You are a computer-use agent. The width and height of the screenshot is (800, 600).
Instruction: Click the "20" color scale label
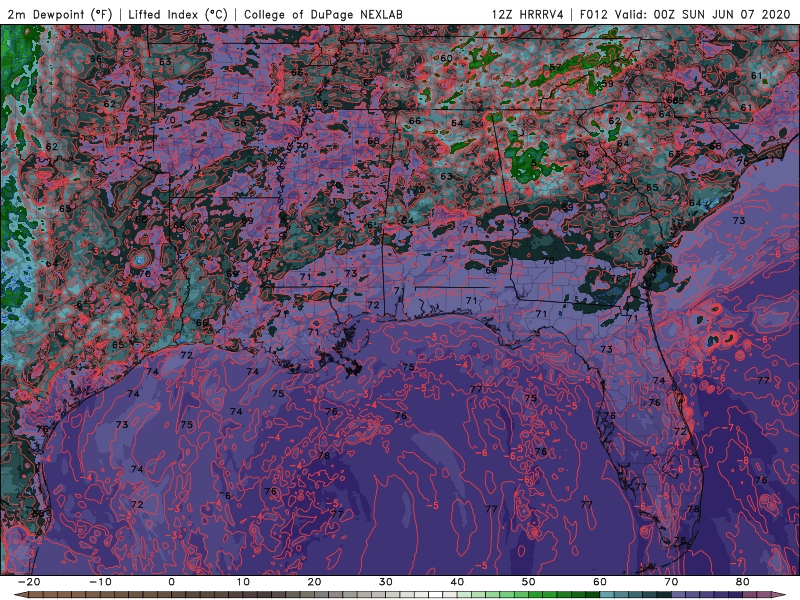pos(314,582)
